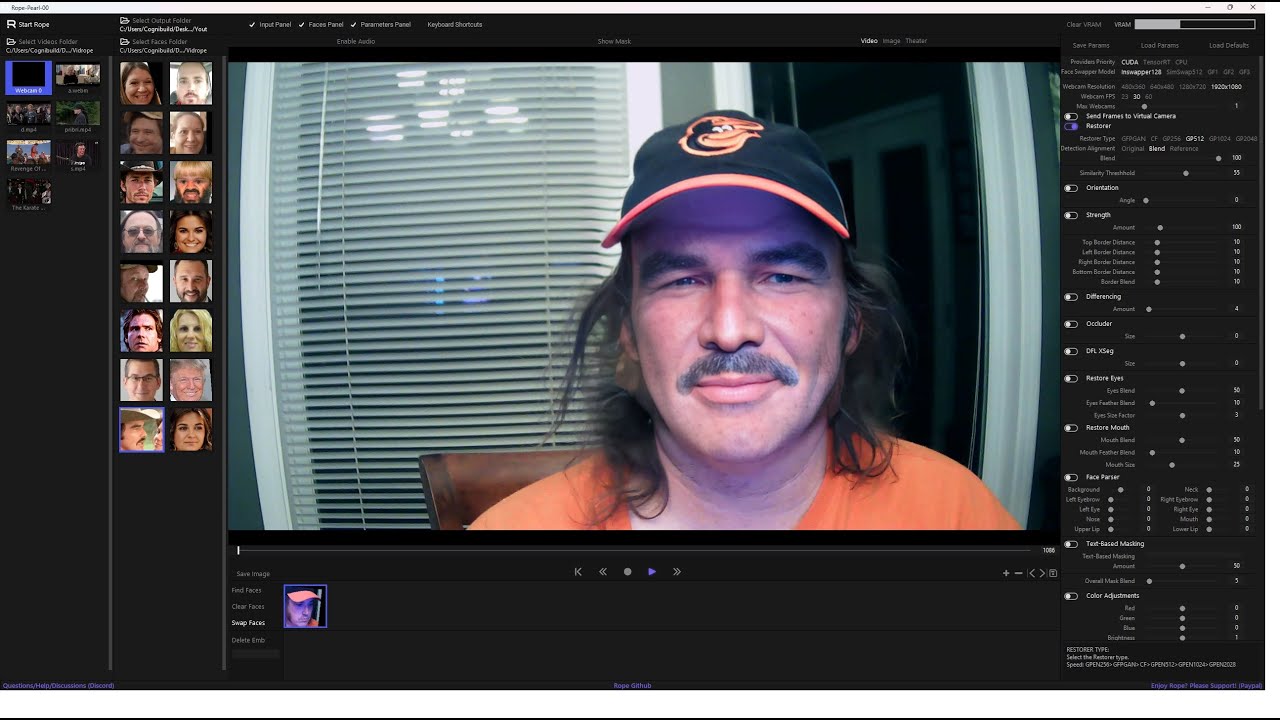Click the save markers icon beside the chevrons
1280x720 pixels.
[1053, 573]
